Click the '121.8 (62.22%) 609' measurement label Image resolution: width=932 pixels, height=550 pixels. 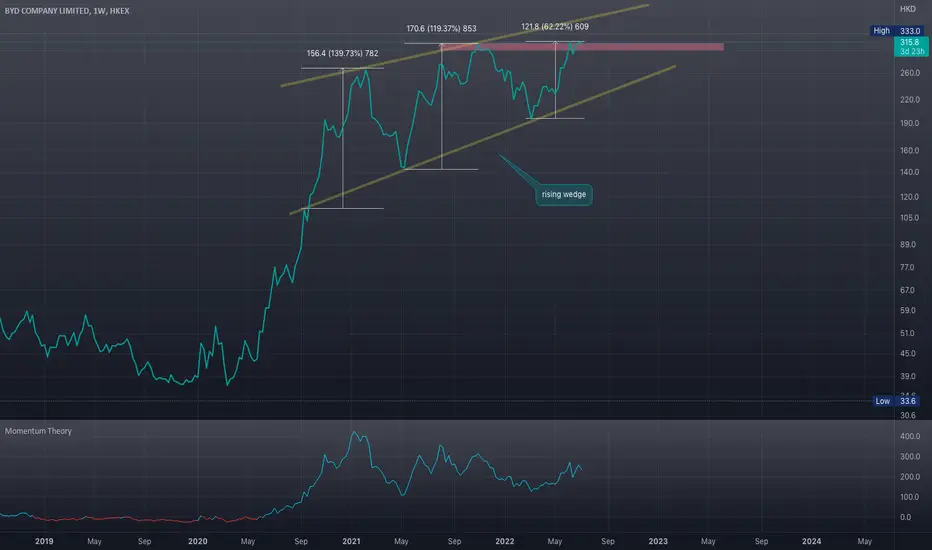point(555,26)
